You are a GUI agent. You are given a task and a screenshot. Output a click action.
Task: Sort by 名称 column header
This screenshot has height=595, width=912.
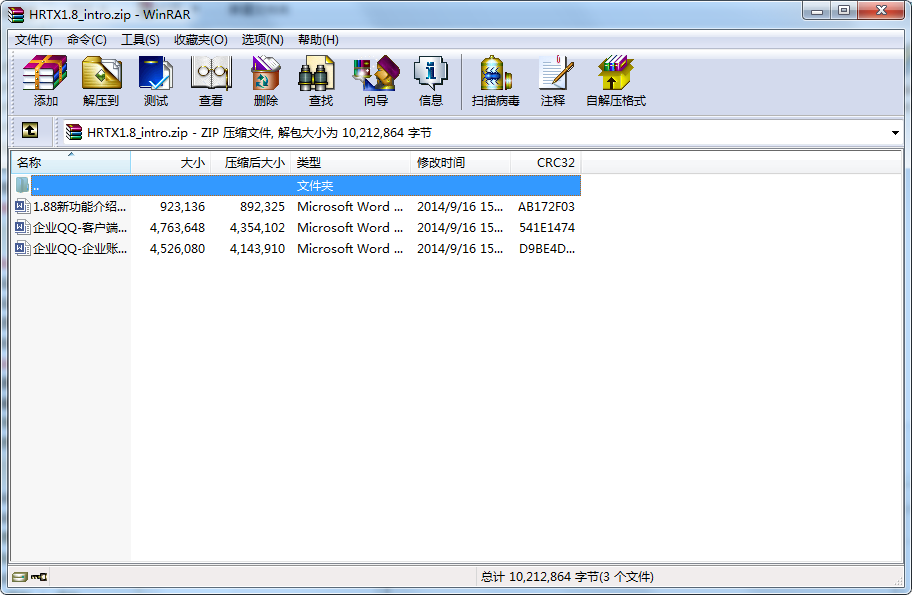[70, 162]
